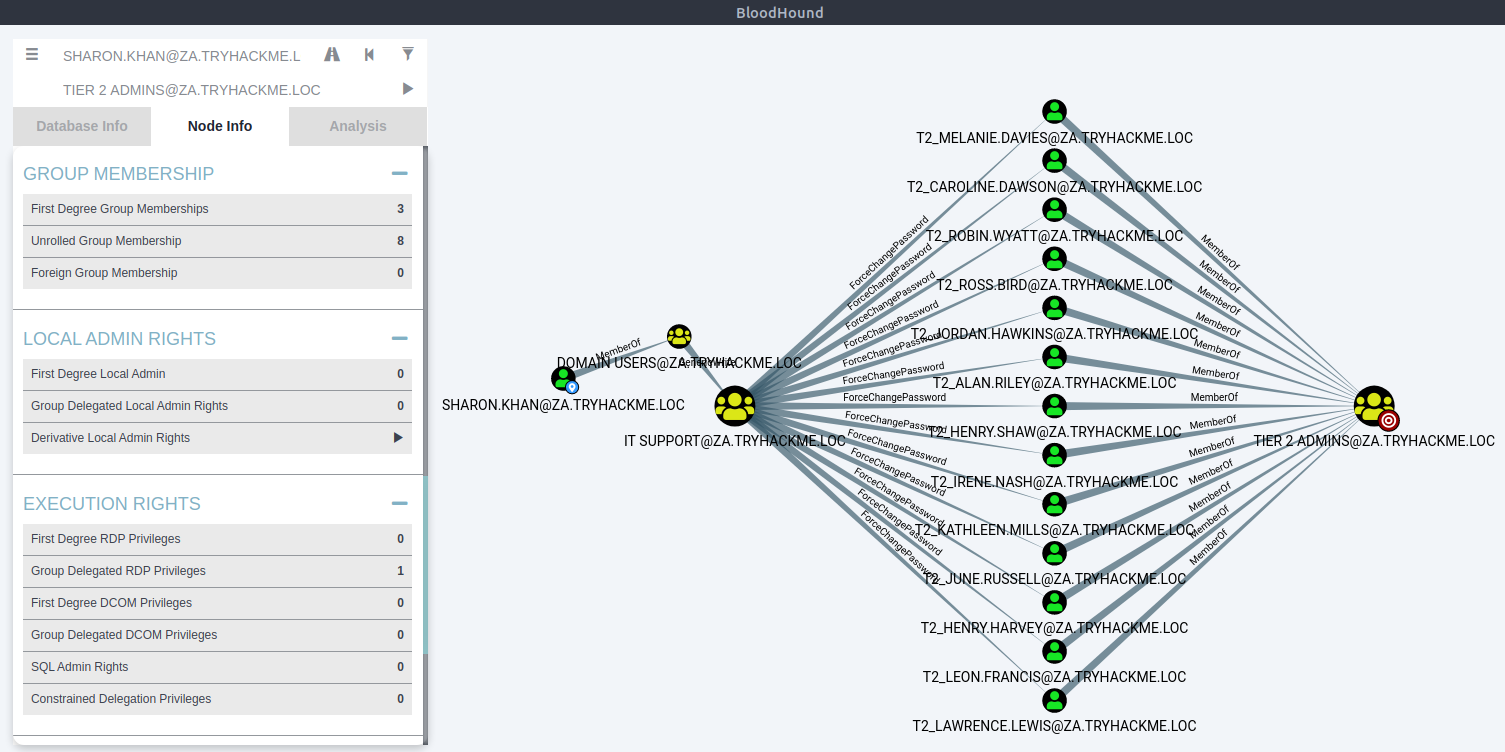
Task: Show Group Delegated DCOM Privileges
Action: pos(217,635)
